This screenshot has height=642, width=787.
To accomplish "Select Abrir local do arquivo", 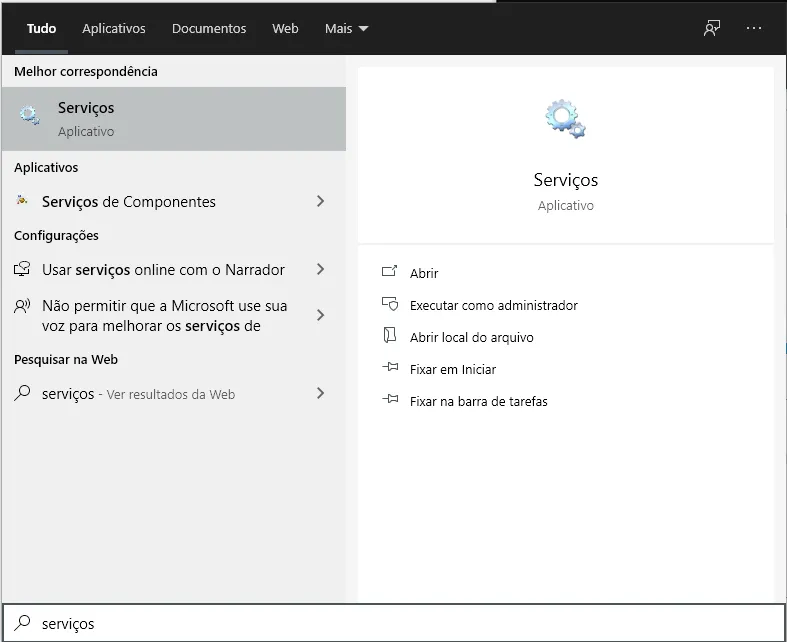I will click(471, 337).
